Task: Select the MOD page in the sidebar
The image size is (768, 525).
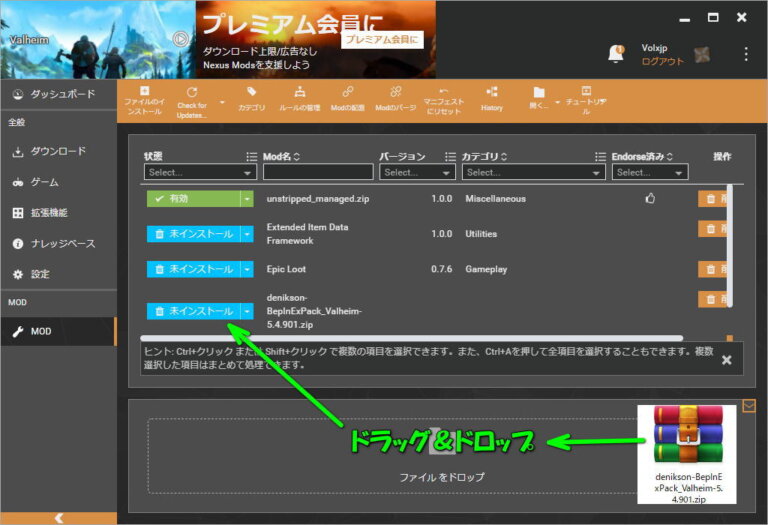Action: pyautogui.click(x=58, y=332)
